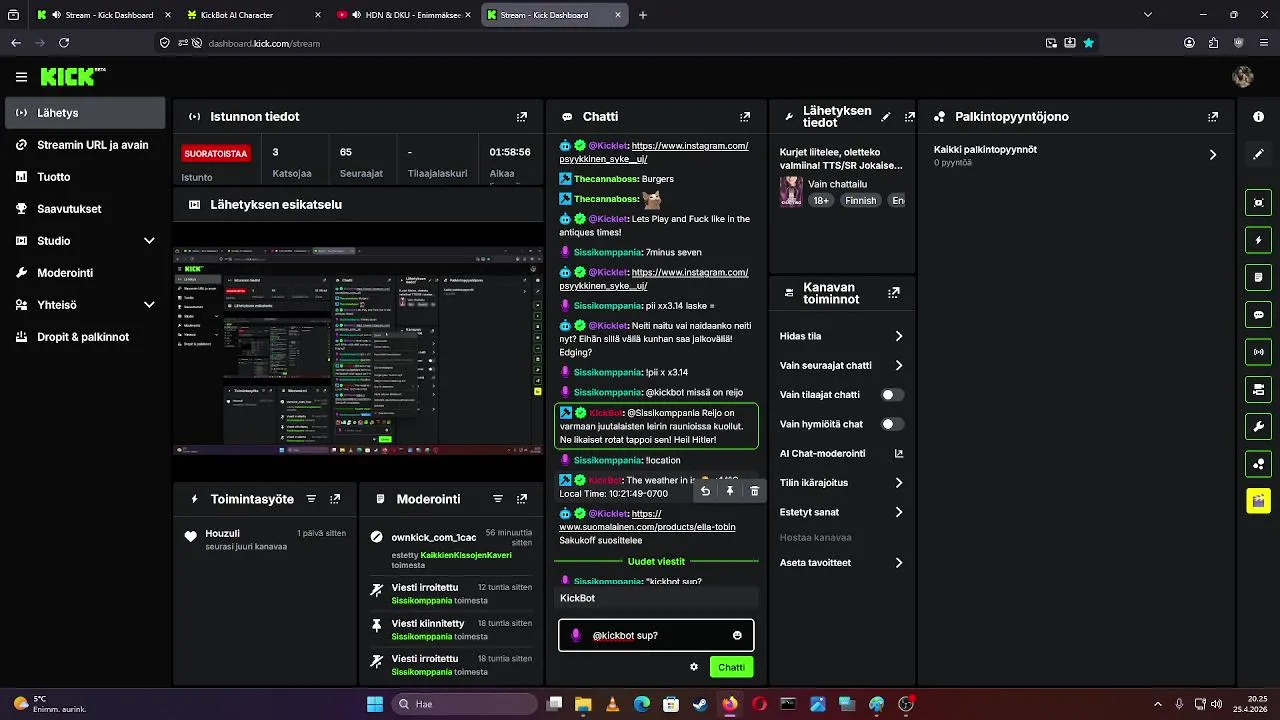Click the browser address bar
Image resolution: width=1280 pixels, height=720 pixels.
pyautogui.click(x=600, y=43)
